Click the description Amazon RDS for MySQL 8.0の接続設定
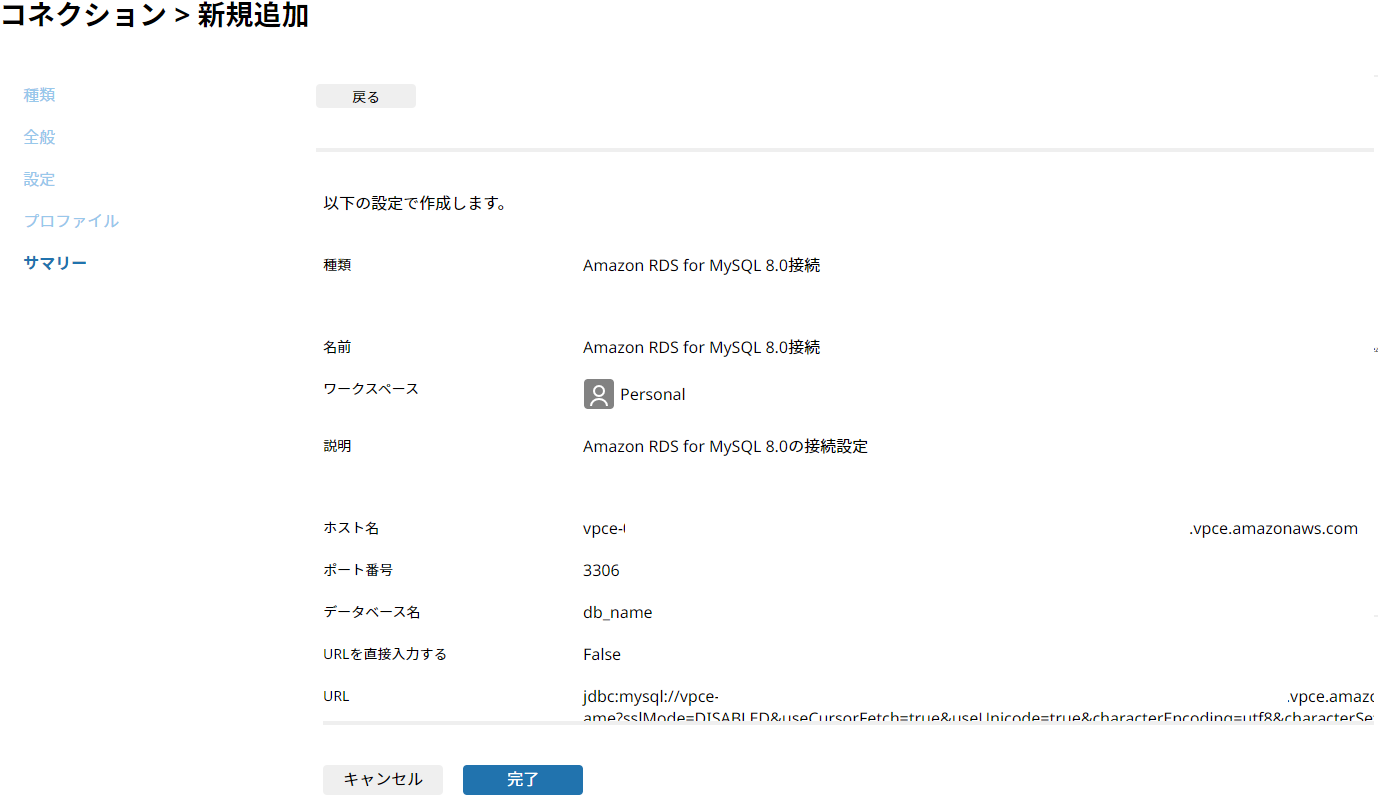 726,446
